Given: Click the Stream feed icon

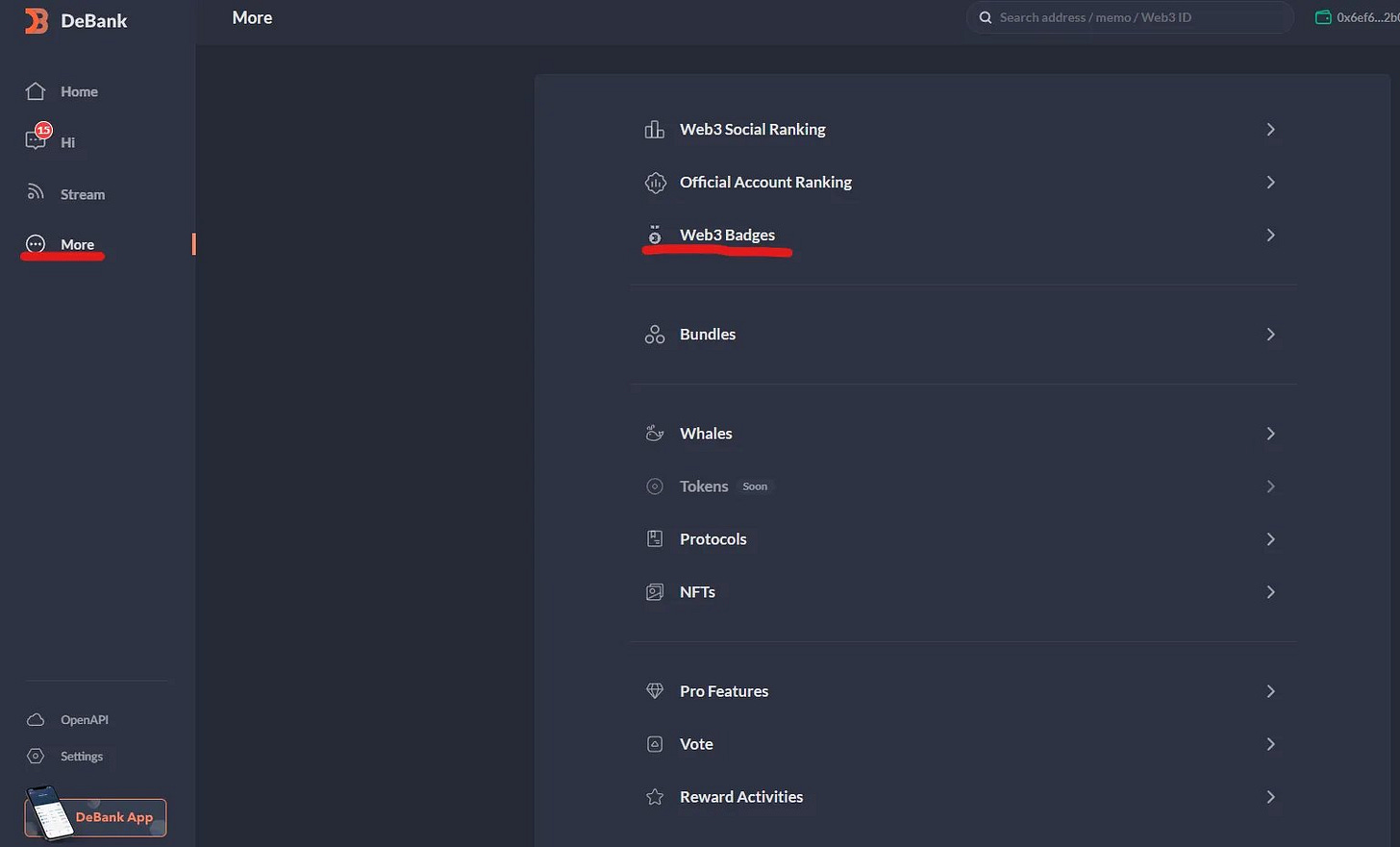Looking at the screenshot, I should (36, 192).
